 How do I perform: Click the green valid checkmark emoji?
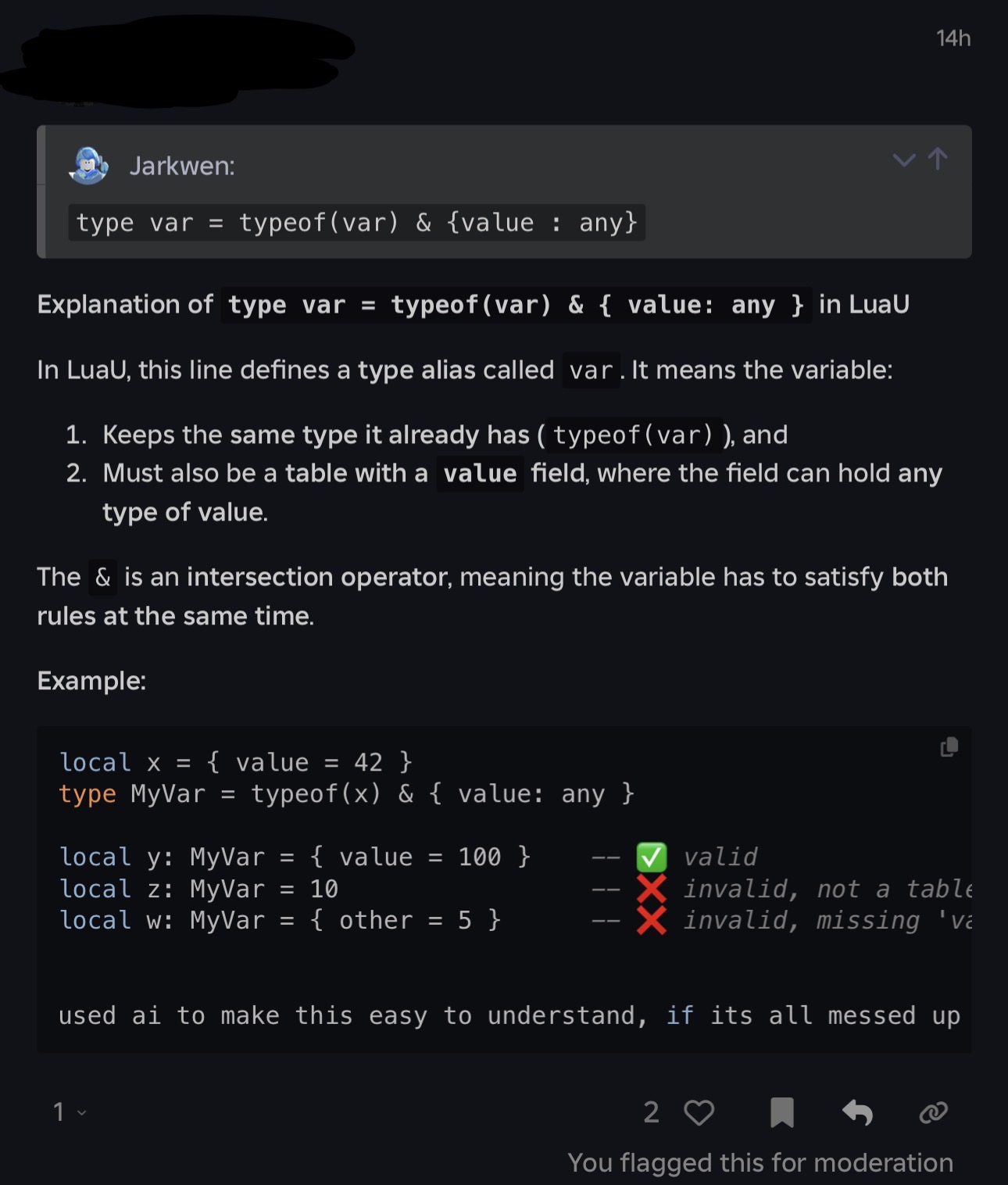pos(652,857)
